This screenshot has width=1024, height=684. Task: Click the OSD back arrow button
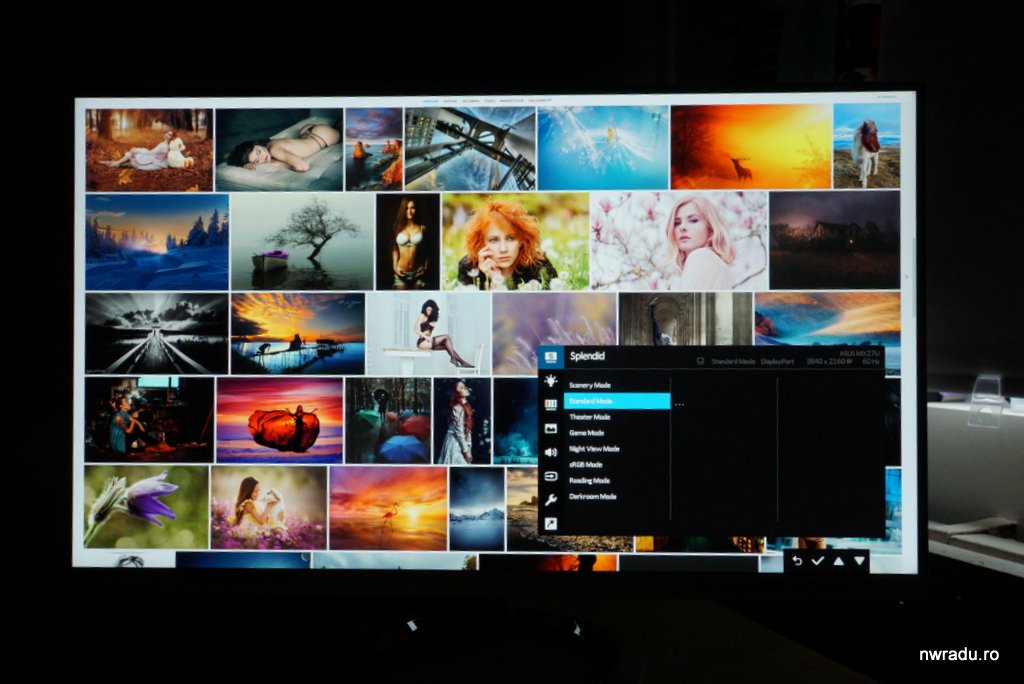(x=797, y=561)
